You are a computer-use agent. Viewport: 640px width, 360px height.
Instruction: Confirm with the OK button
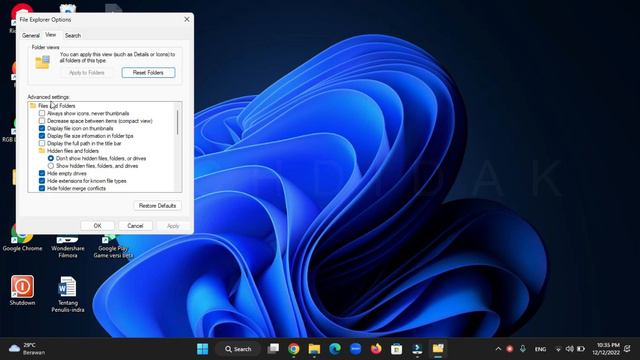(x=97, y=226)
